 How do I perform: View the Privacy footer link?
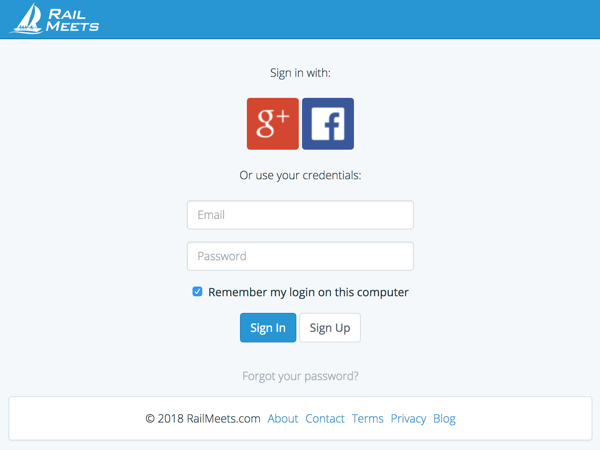click(408, 419)
